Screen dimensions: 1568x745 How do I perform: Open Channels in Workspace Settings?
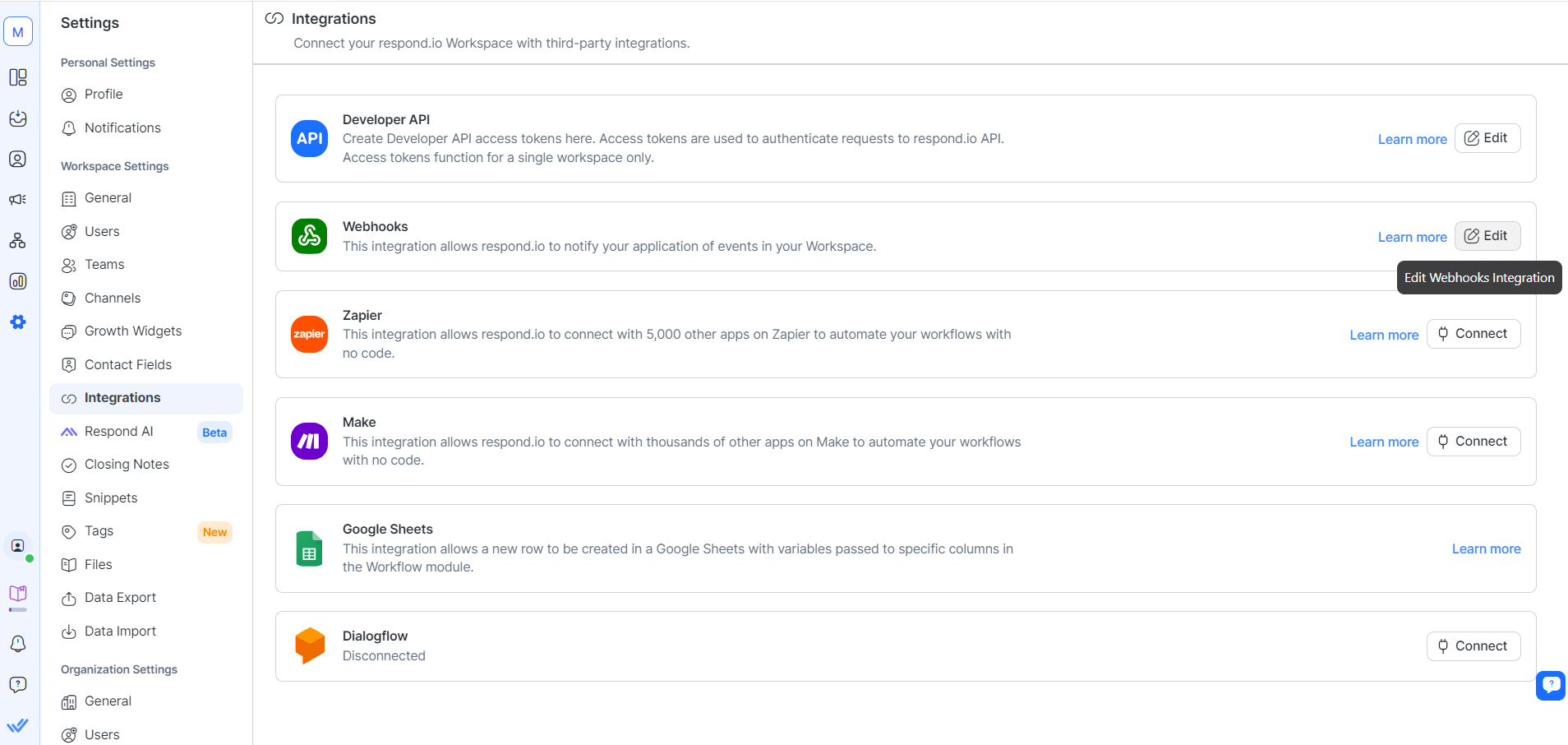click(x=113, y=298)
